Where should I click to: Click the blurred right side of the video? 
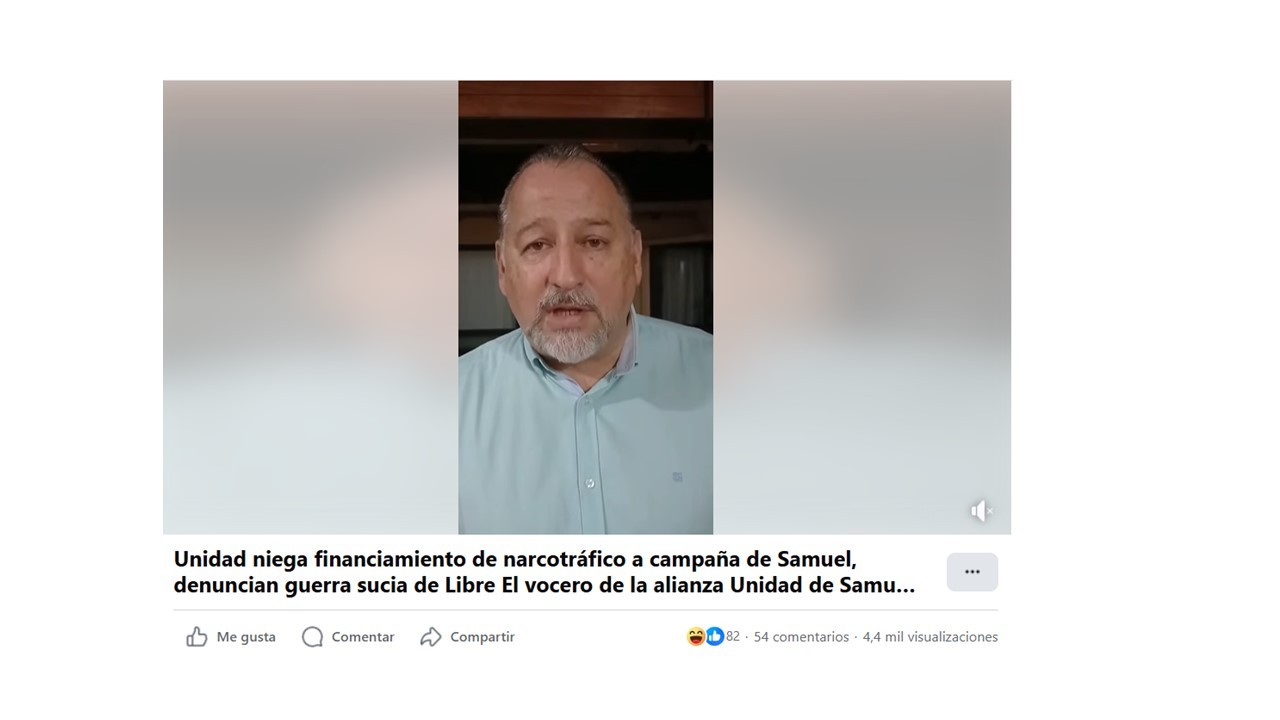pos(862,307)
